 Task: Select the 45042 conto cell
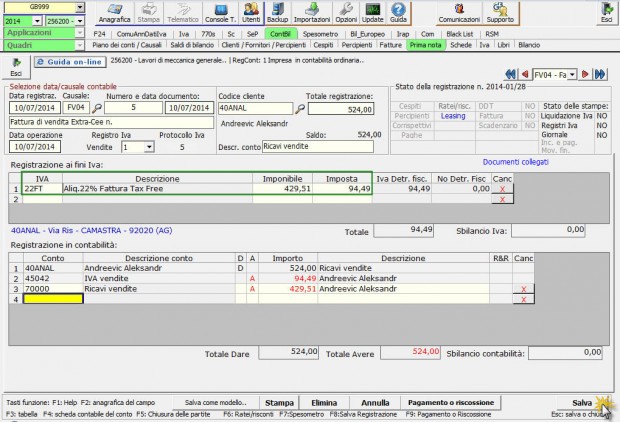[x=53, y=278]
